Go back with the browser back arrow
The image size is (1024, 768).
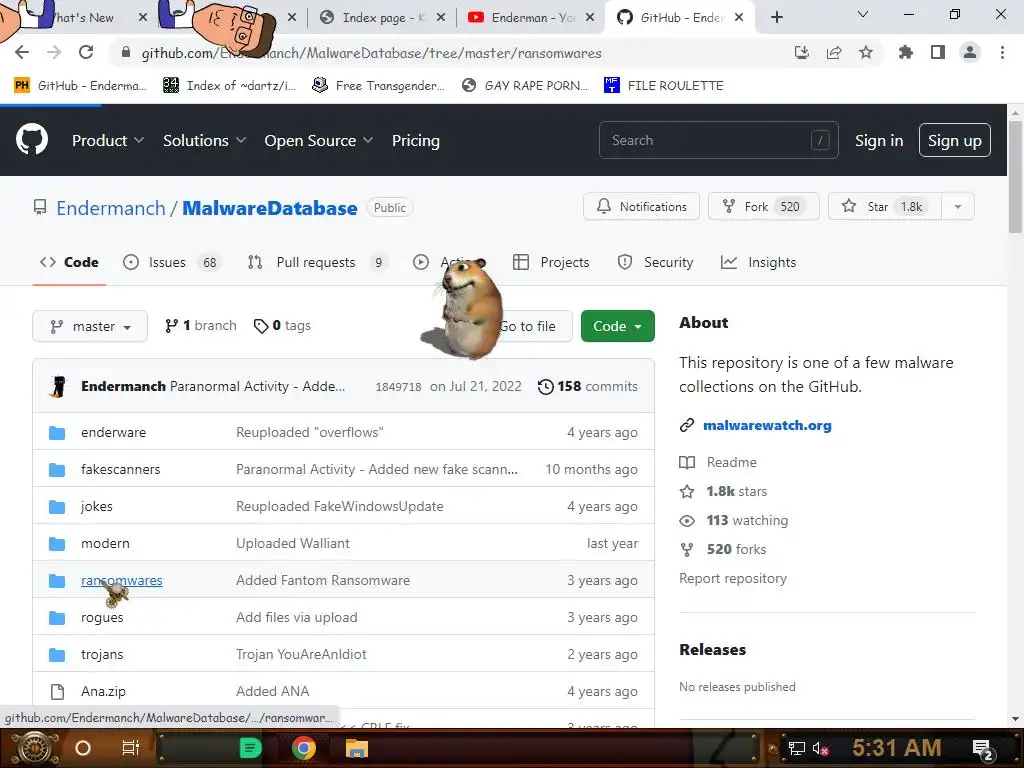click(x=22, y=52)
